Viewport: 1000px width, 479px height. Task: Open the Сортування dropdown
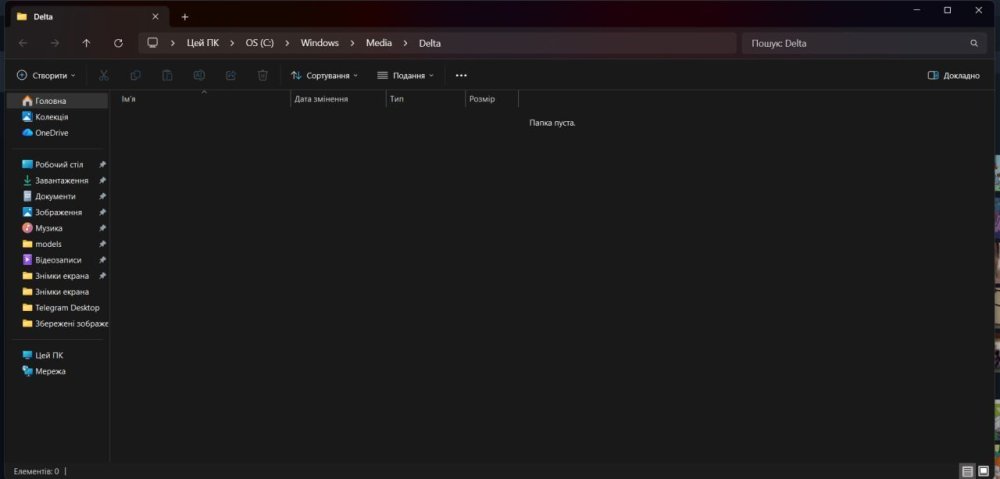coord(324,75)
